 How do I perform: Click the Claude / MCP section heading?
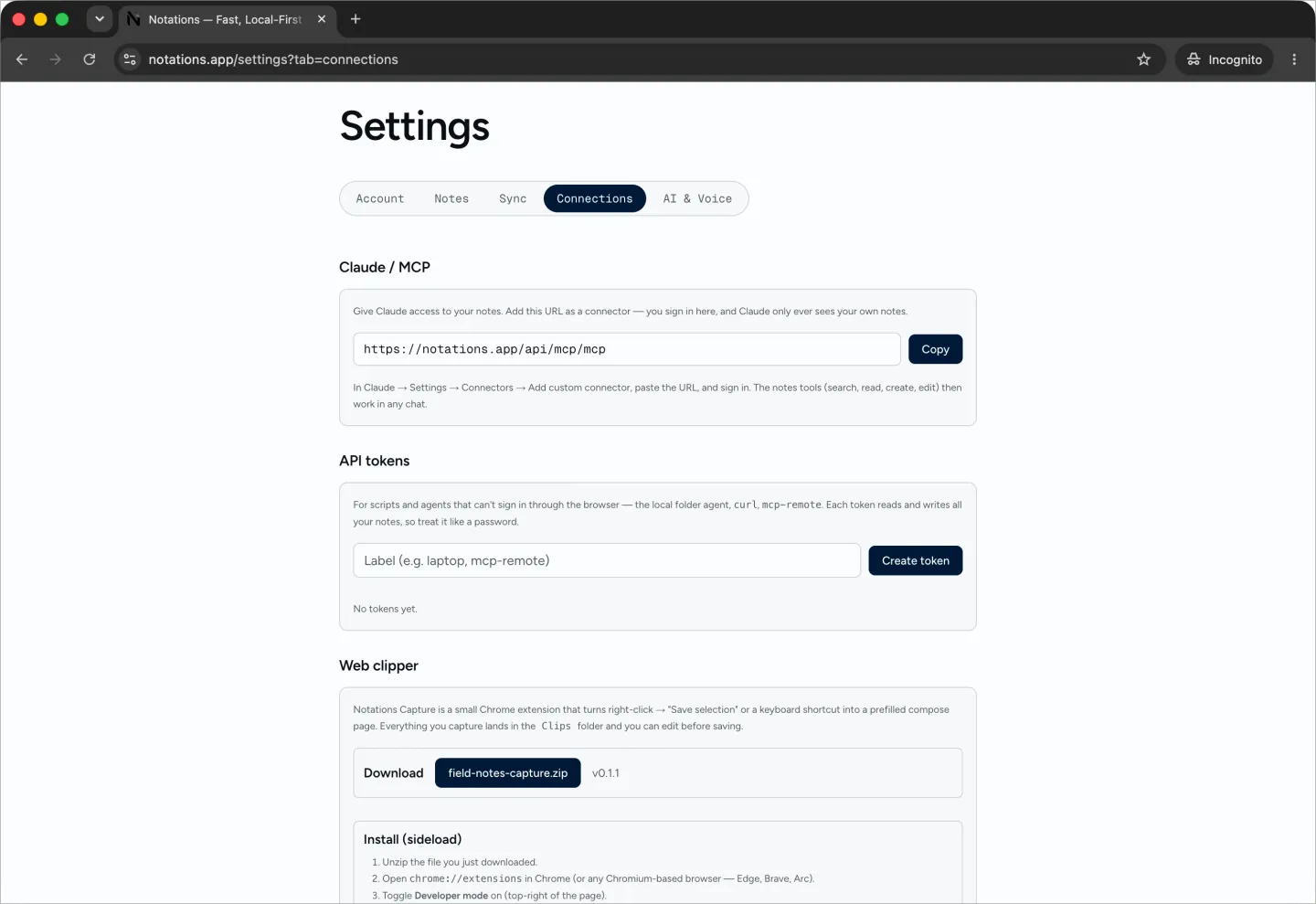pos(385,267)
